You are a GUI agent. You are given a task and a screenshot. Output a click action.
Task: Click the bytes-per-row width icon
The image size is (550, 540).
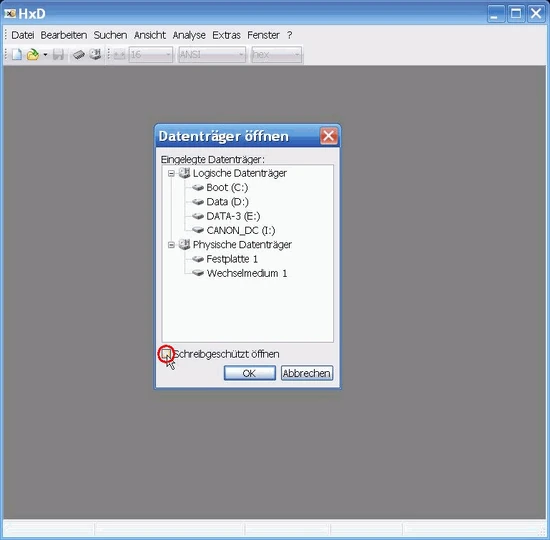click(119, 55)
